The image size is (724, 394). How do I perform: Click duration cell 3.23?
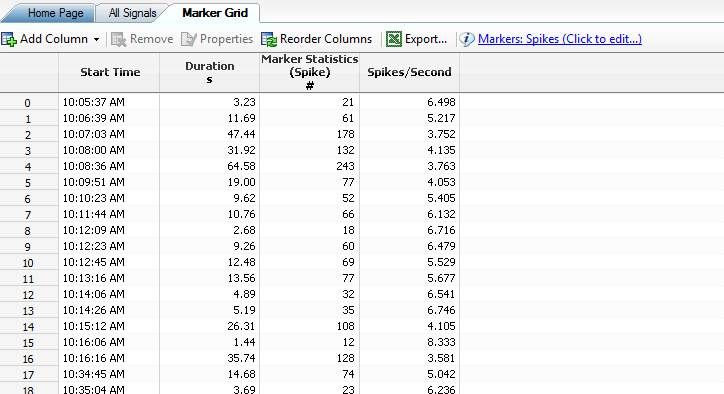coord(244,102)
